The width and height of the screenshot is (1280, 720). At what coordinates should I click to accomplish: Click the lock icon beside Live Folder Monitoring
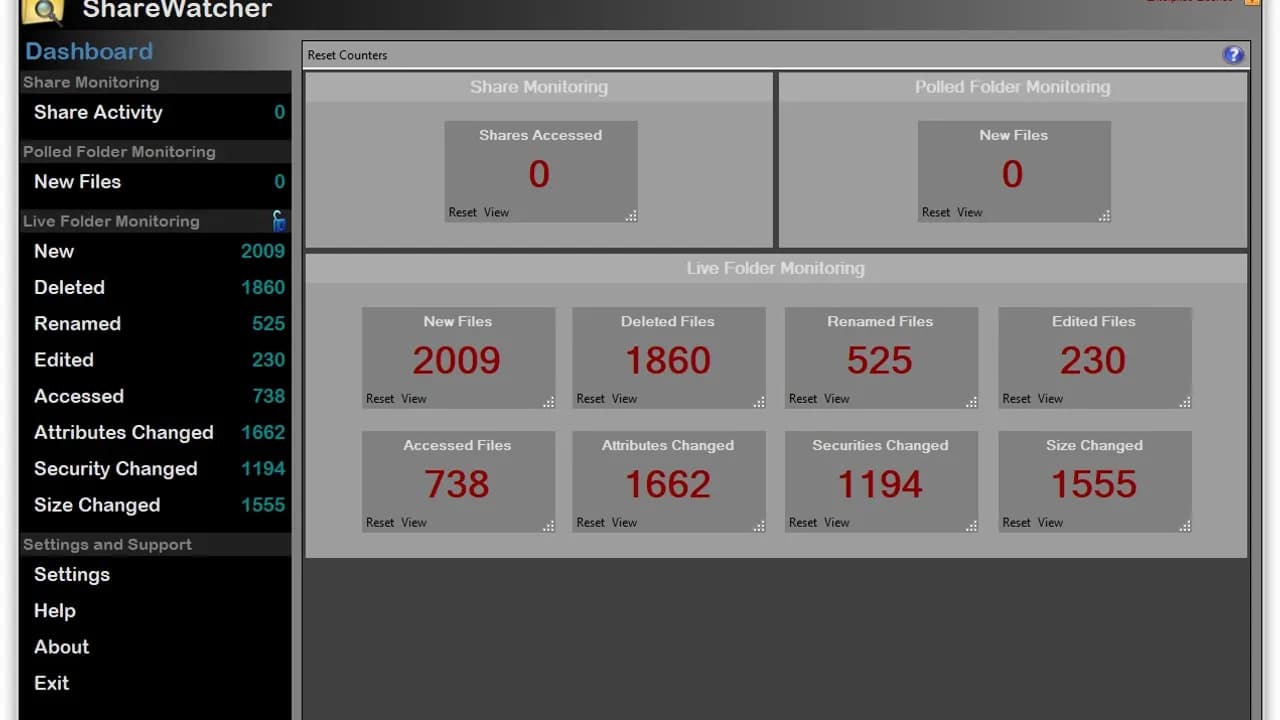tap(279, 221)
